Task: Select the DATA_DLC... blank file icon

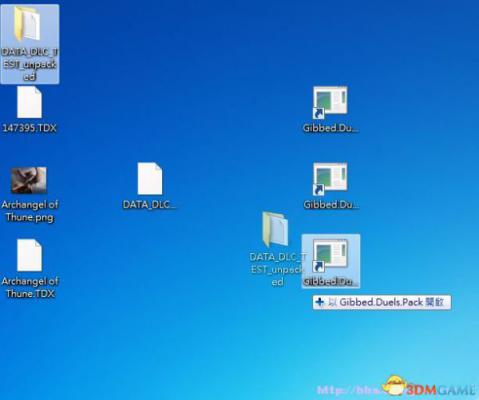Action: coord(150,178)
